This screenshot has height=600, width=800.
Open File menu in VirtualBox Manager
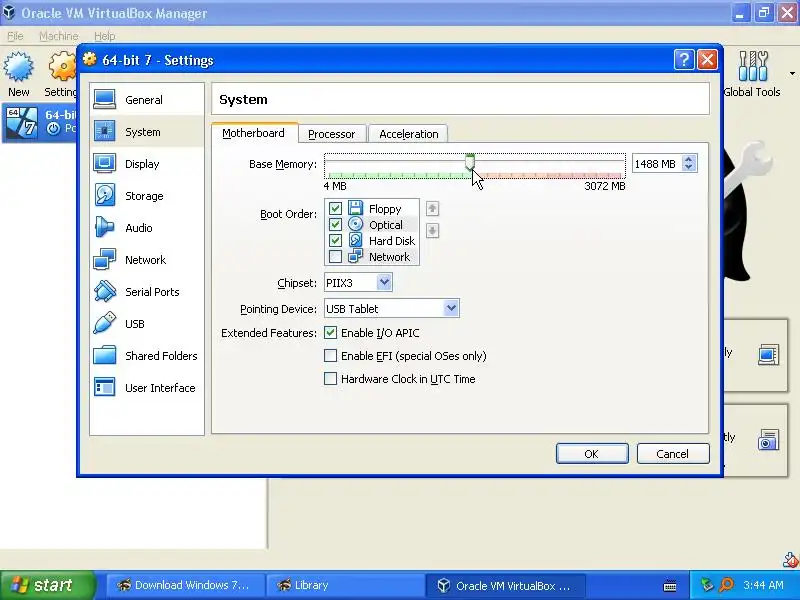pos(15,36)
